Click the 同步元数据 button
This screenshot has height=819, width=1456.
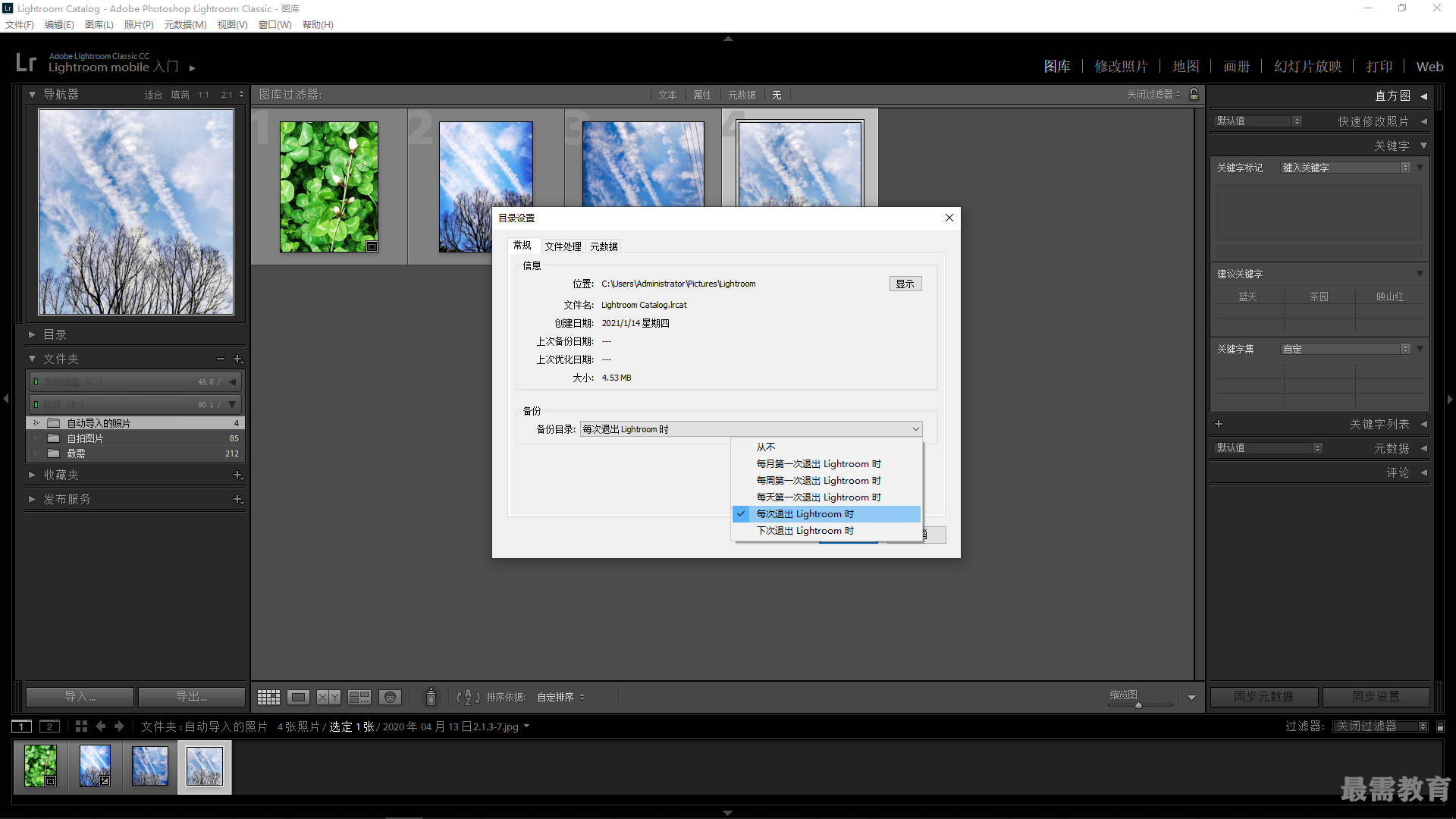click(x=1264, y=696)
